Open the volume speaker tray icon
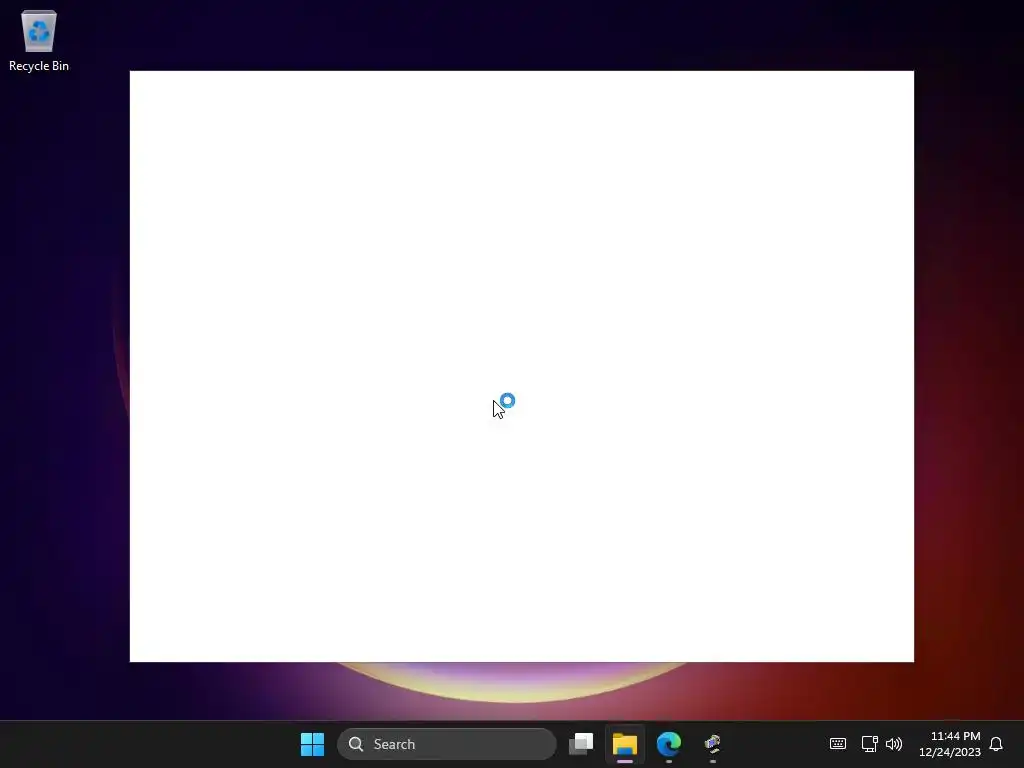 click(894, 744)
